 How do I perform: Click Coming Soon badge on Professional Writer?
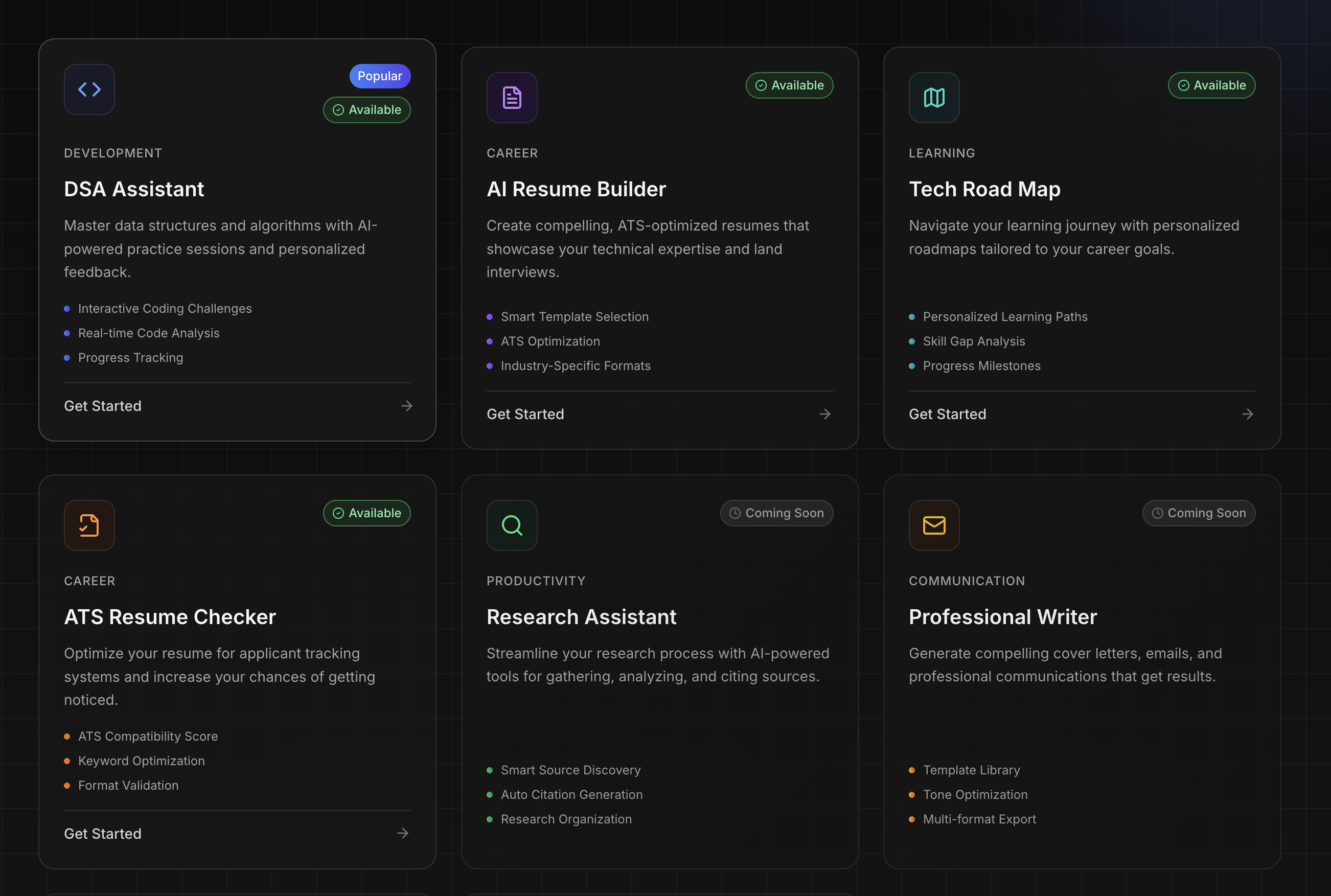tap(1199, 513)
